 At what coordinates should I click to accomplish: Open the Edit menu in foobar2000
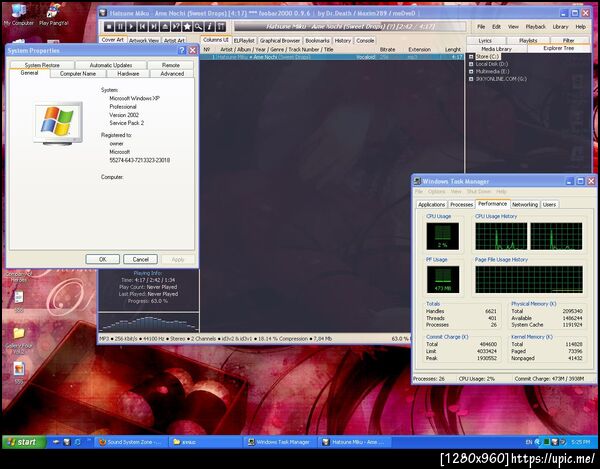(496, 27)
